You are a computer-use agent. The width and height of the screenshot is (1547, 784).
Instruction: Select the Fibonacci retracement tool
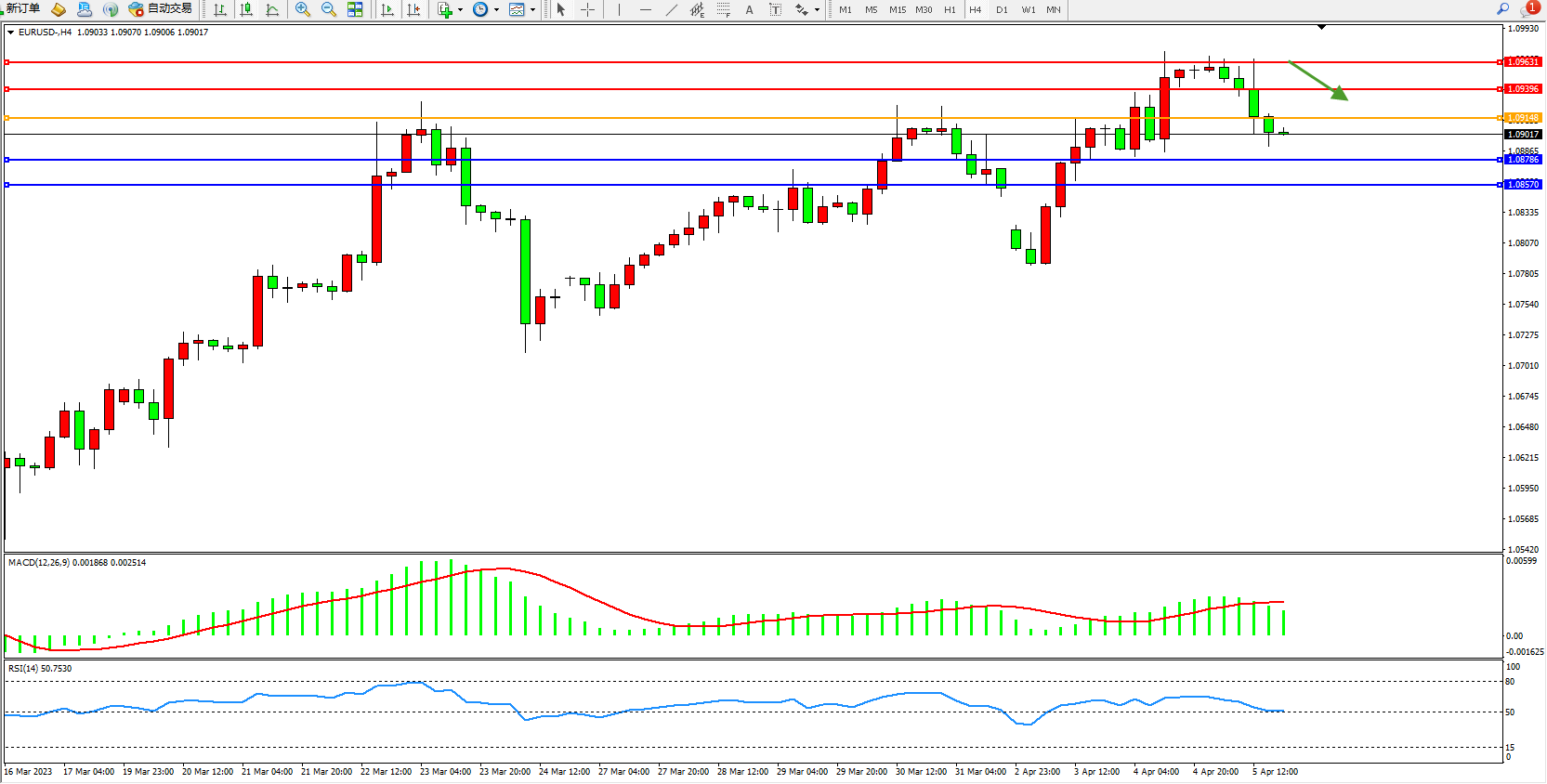[x=724, y=9]
